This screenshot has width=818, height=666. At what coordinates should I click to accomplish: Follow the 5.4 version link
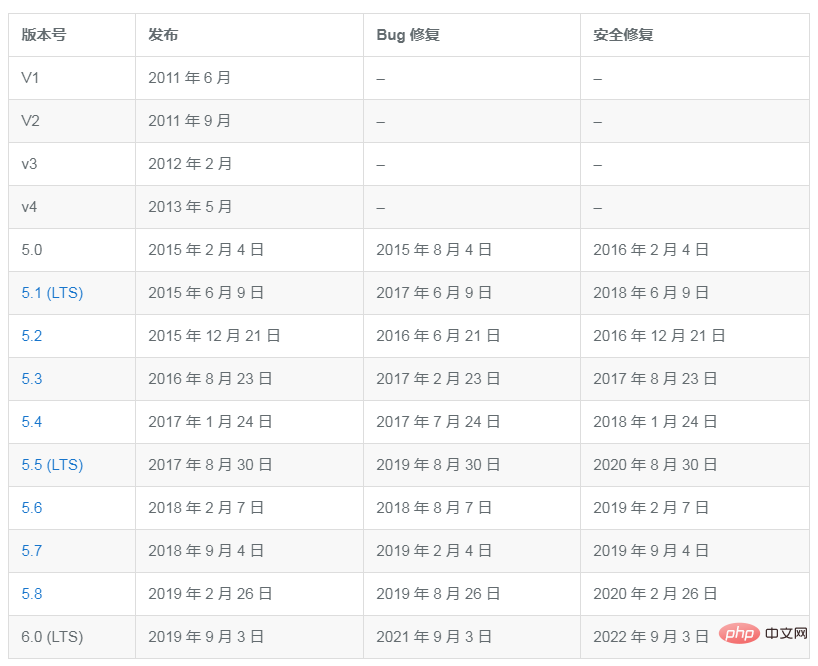point(32,422)
